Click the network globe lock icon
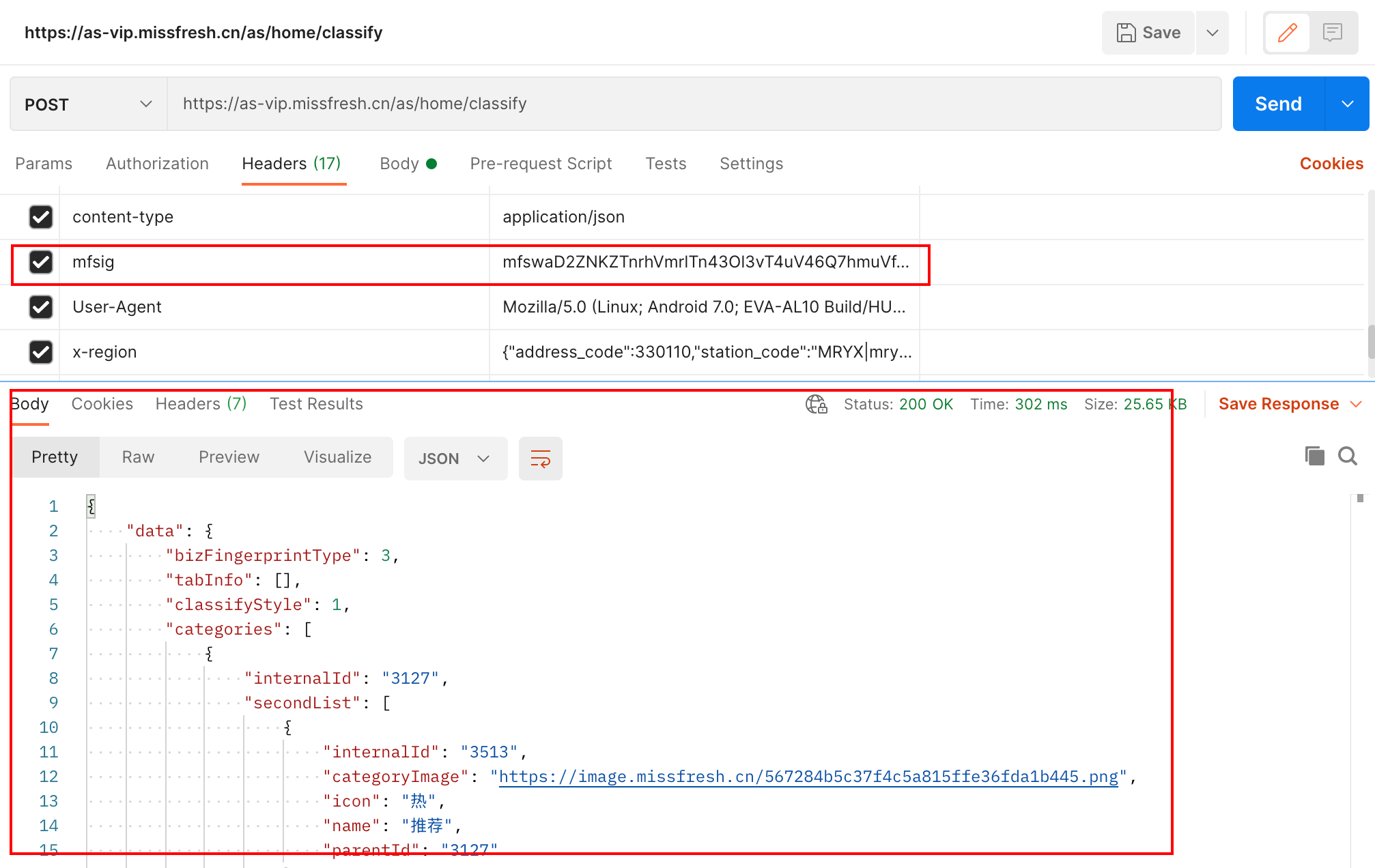The width and height of the screenshot is (1375, 868). [816, 404]
